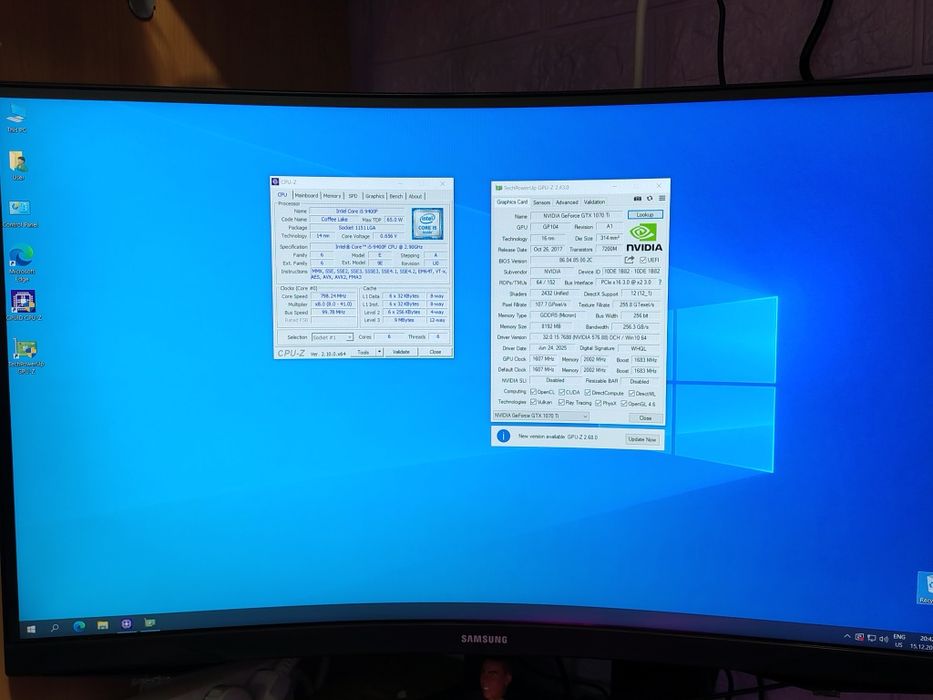
Task: Click the BIOS share/export icon in GPU-Z
Action: click(x=629, y=260)
